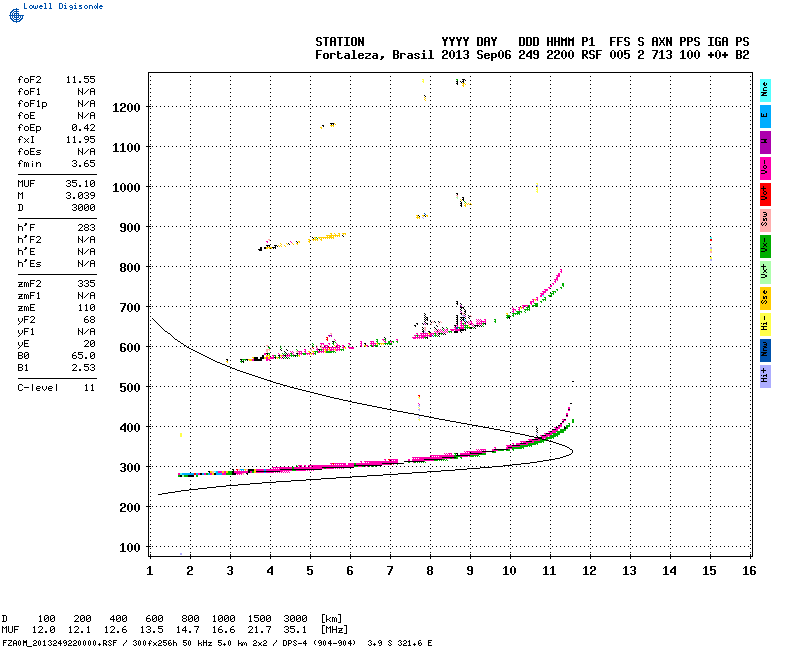Click the MUF value 35.10
The height and width of the screenshot is (650, 800).
[x=81, y=184]
